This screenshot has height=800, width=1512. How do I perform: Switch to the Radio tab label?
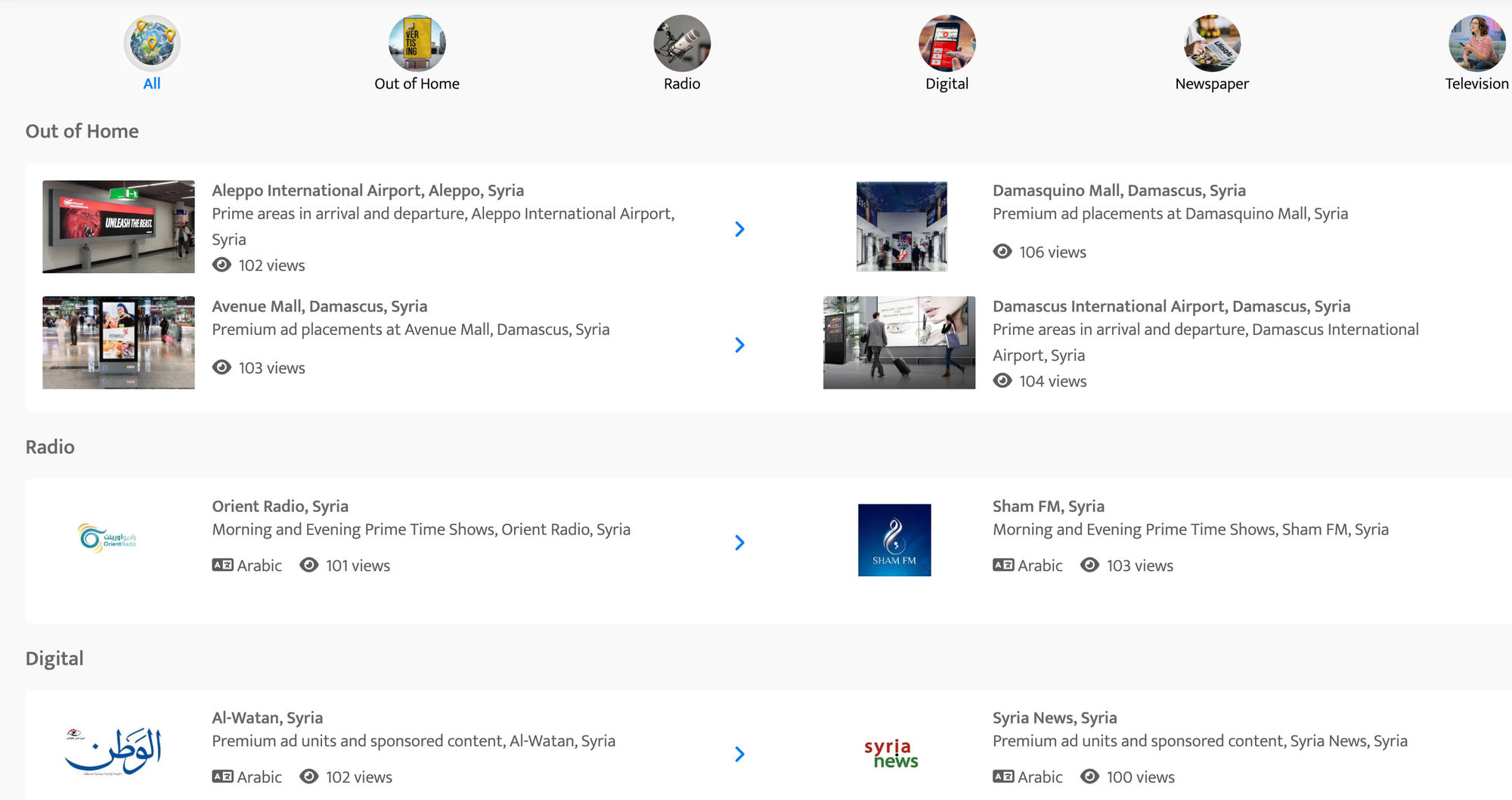click(x=682, y=84)
